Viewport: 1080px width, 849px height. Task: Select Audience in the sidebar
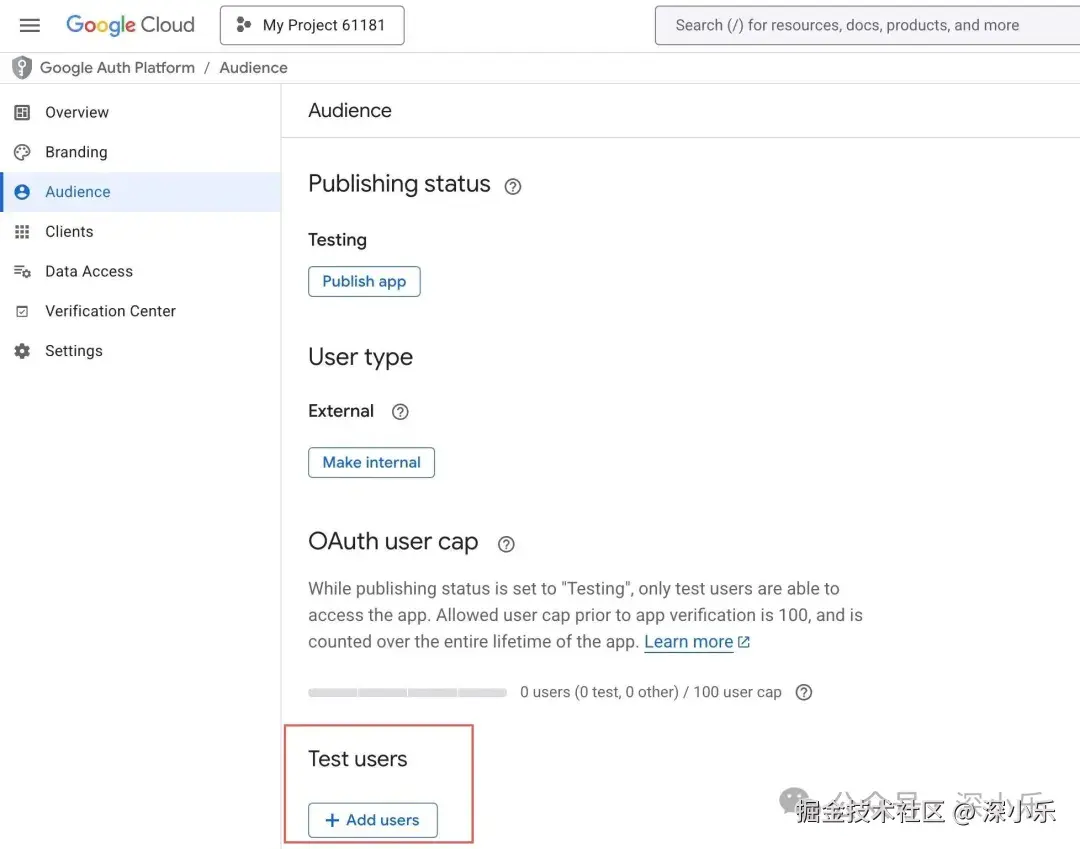[x=78, y=192]
